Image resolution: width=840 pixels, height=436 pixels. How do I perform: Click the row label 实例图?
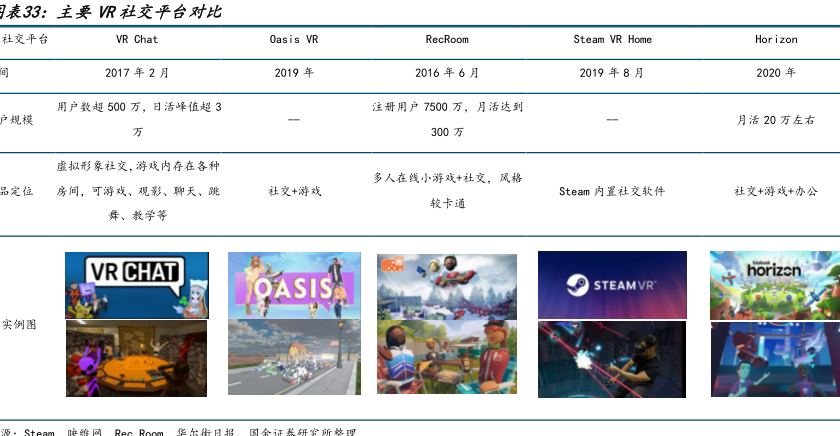[x=19, y=325]
